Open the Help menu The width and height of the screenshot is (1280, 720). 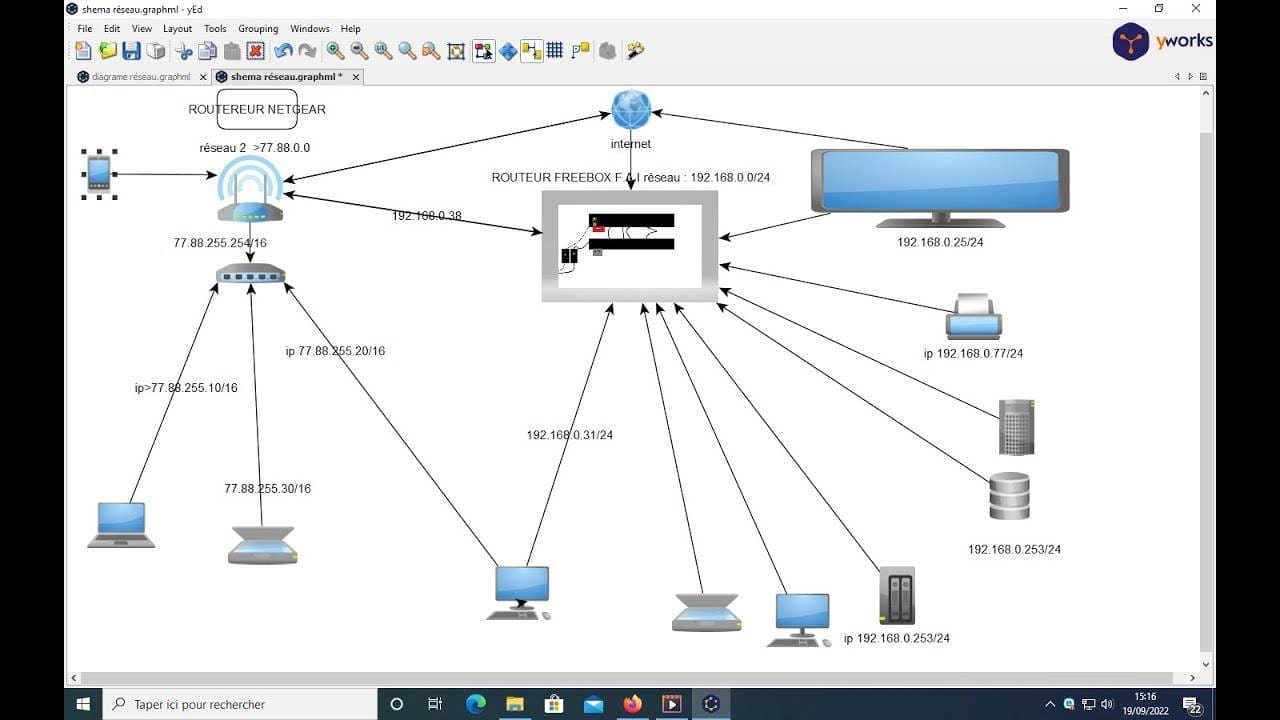click(350, 29)
